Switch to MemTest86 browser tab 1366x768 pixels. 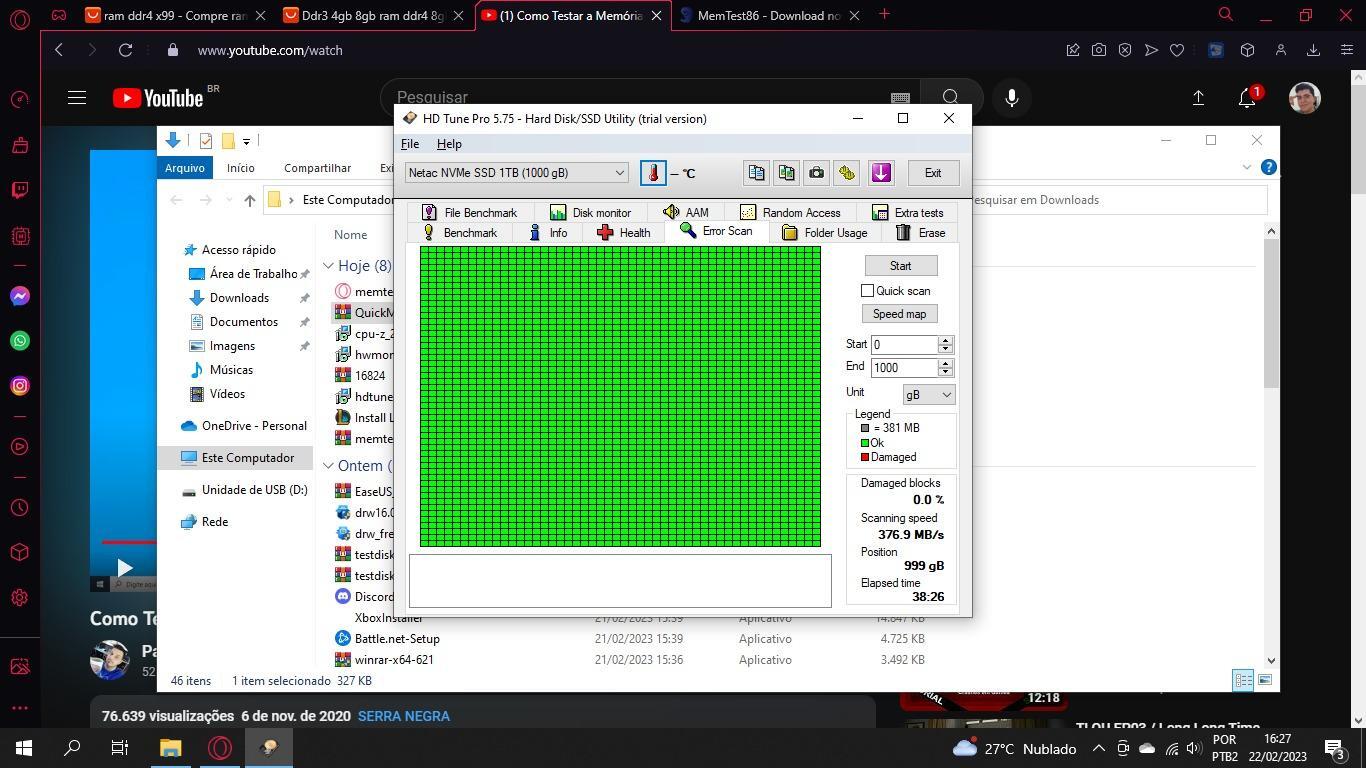768,15
